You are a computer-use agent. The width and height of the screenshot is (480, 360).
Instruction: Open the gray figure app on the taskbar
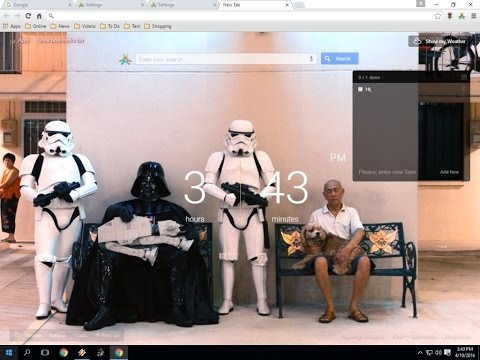100,352
